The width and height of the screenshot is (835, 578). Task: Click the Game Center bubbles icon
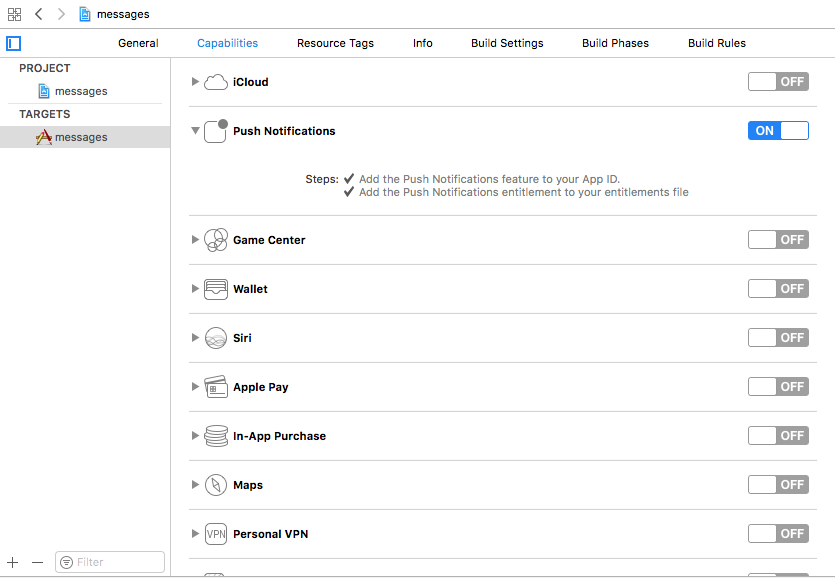coord(216,240)
